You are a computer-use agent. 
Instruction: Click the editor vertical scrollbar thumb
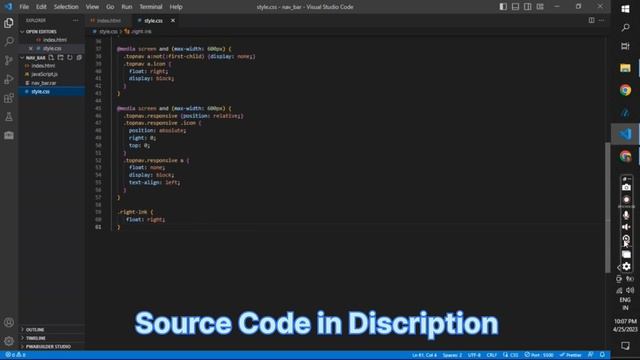click(x=607, y=207)
